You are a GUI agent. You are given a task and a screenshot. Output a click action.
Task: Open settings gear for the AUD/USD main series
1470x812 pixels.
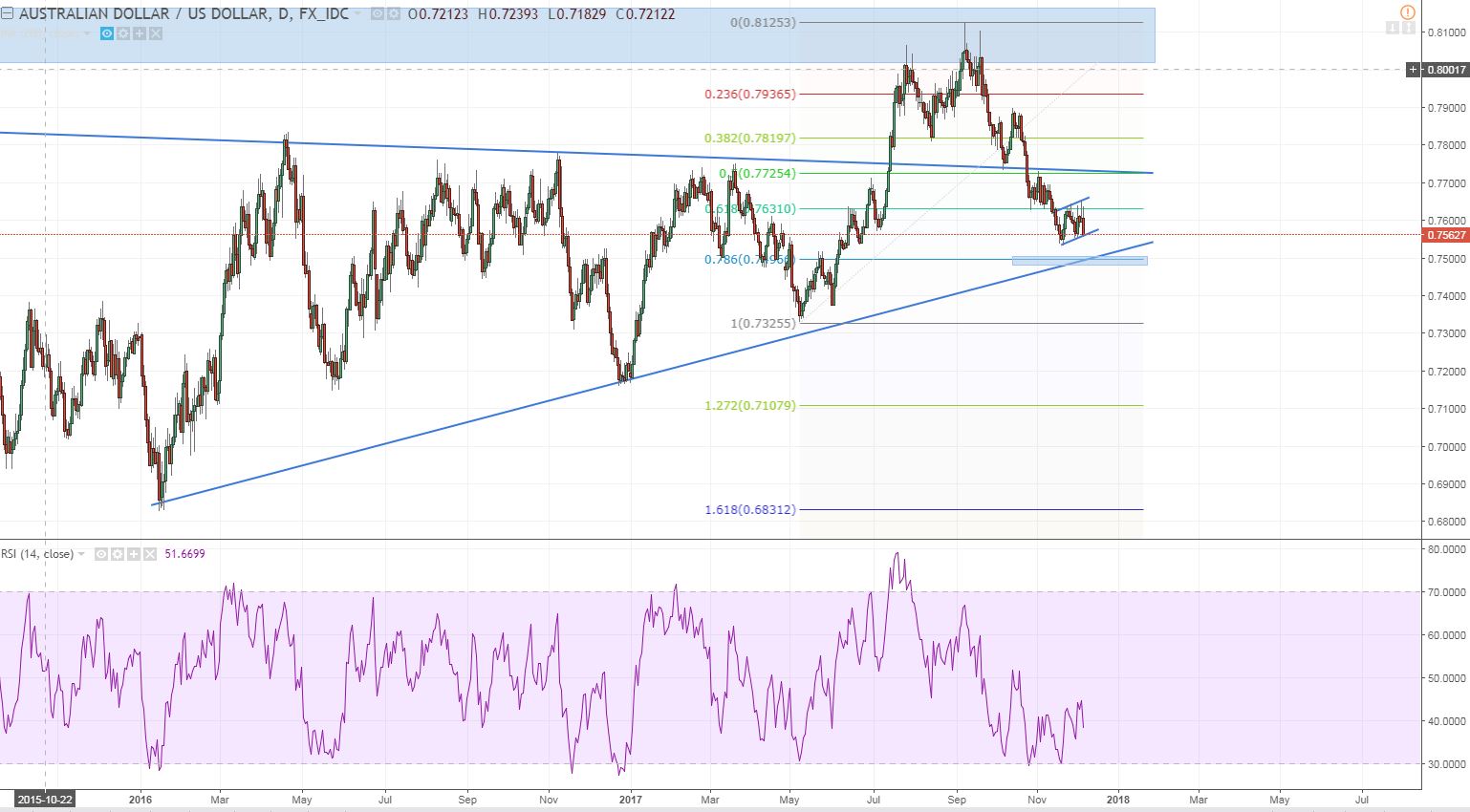pos(393,14)
